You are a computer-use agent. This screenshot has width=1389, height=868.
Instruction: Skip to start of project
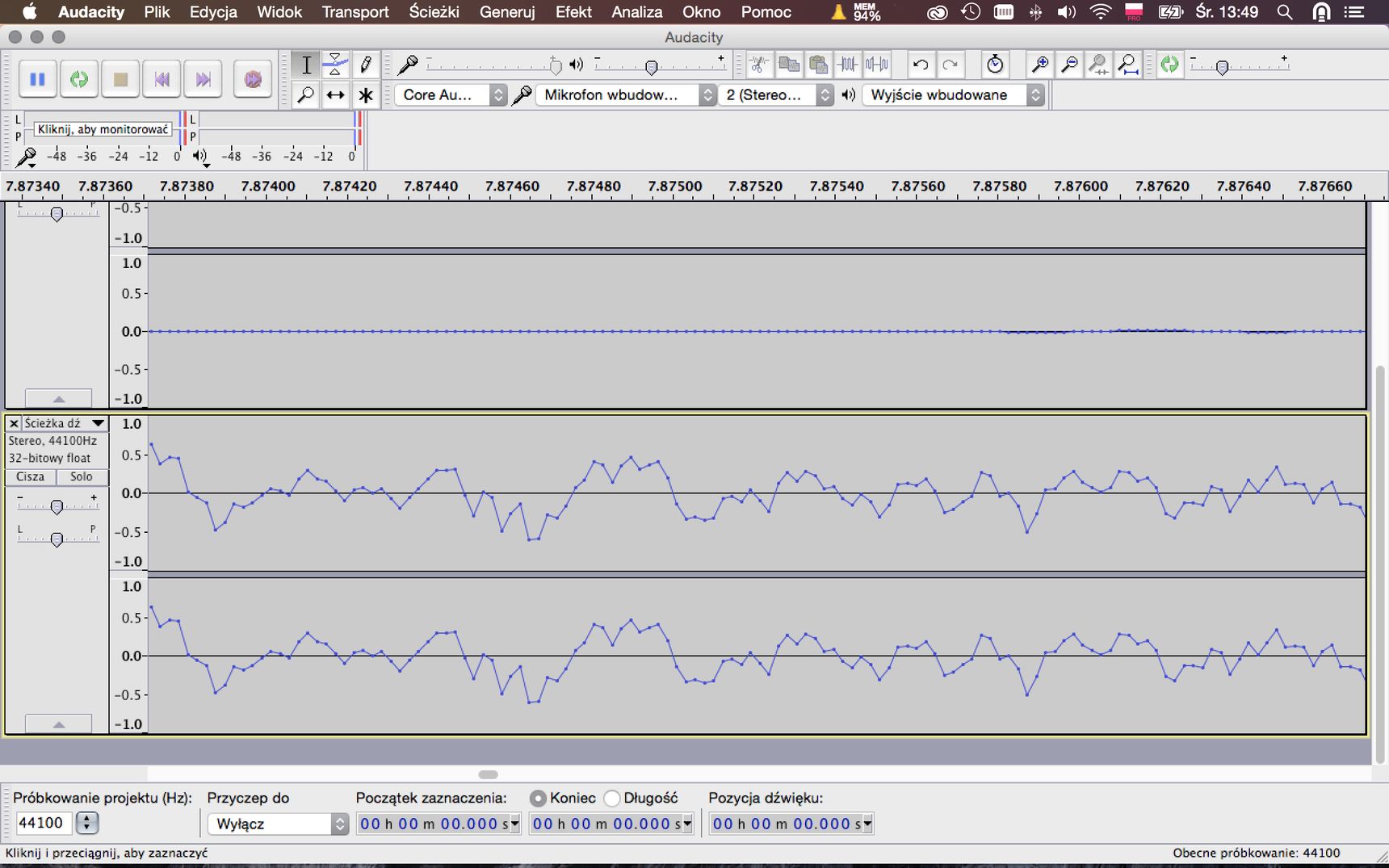[x=162, y=79]
